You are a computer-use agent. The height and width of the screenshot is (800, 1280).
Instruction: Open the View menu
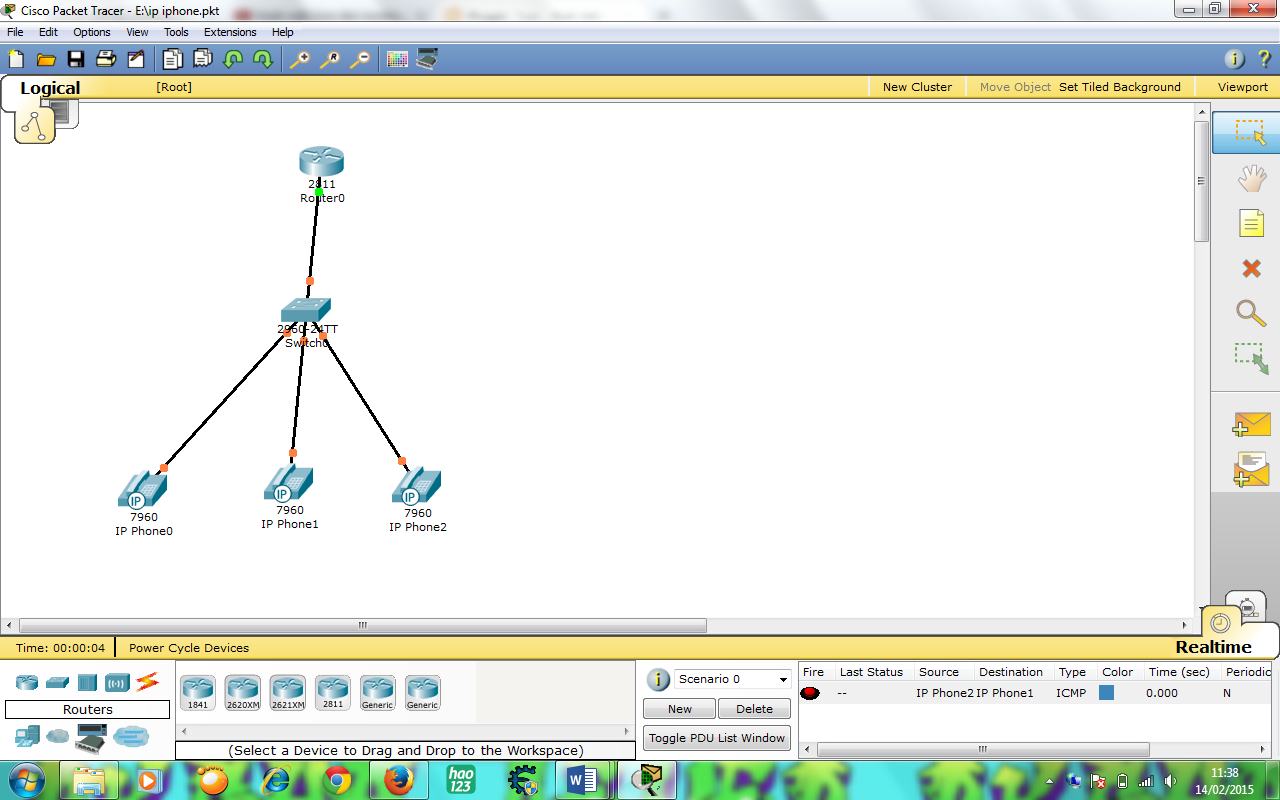click(137, 32)
